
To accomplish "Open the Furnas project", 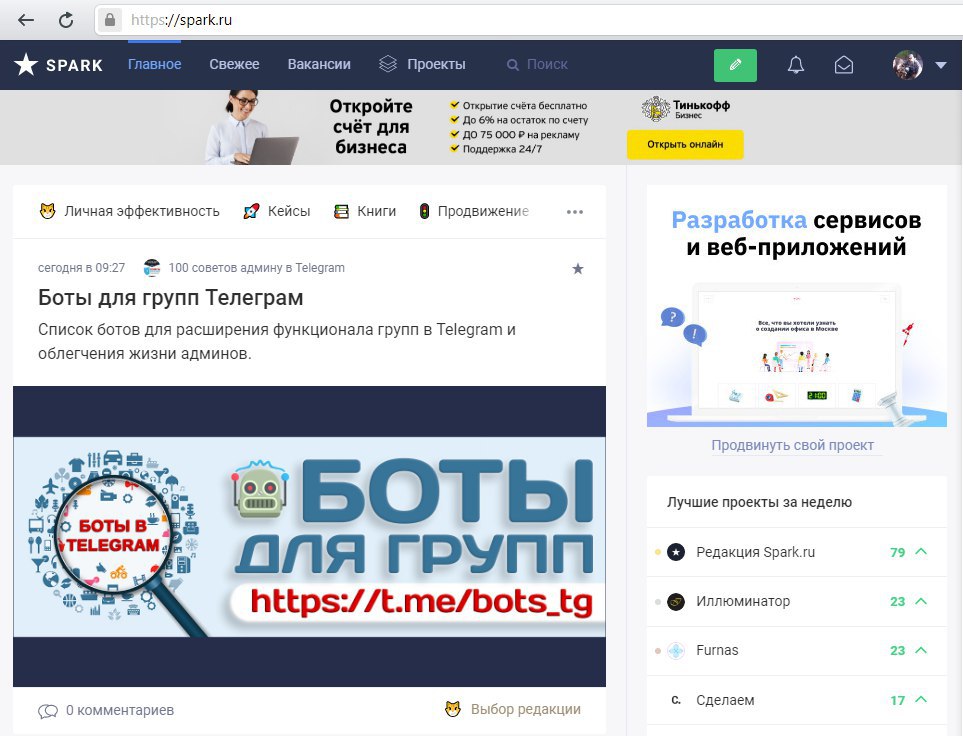I will coord(717,650).
